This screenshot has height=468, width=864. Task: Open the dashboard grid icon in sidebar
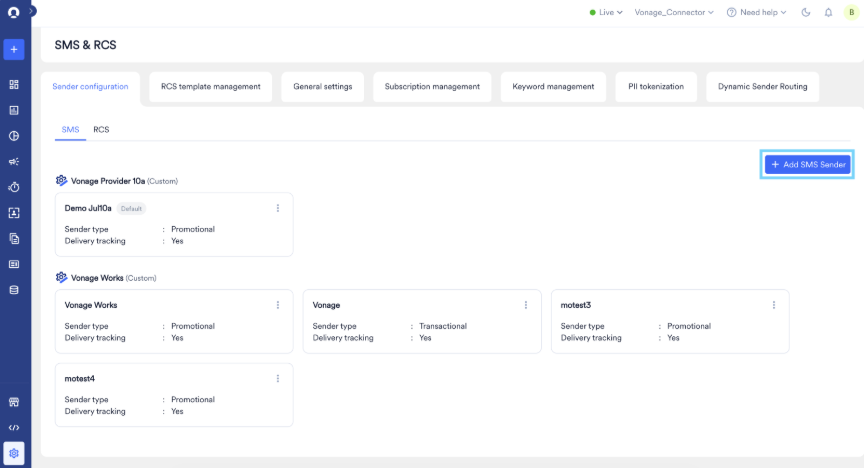pos(14,84)
